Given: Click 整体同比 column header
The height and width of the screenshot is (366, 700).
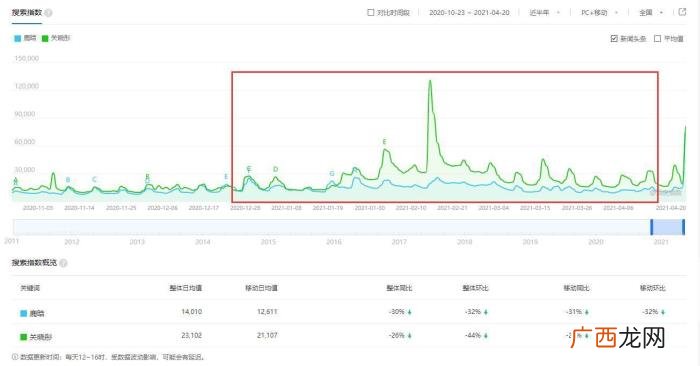Looking at the screenshot, I should pos(399,288).
